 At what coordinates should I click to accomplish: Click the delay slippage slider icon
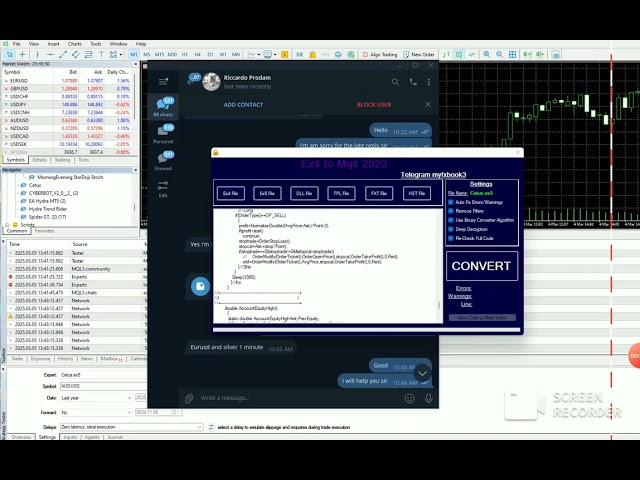click(x=211, y=427)
